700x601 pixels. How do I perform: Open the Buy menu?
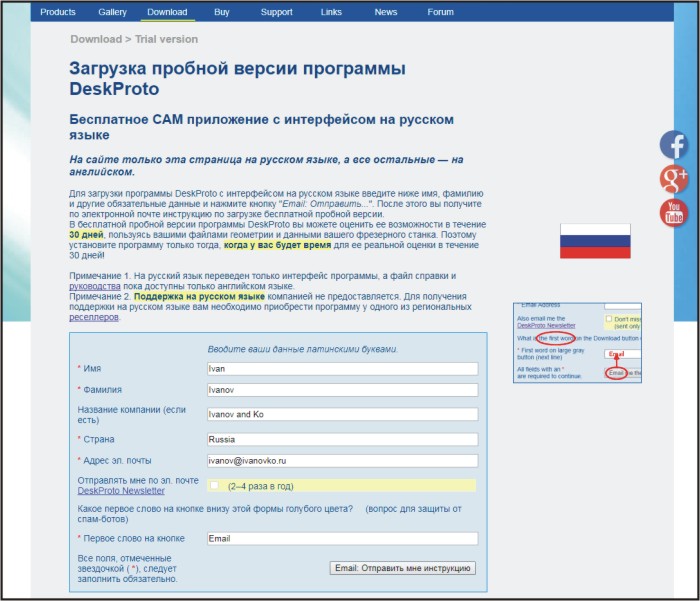pos(221,12)
